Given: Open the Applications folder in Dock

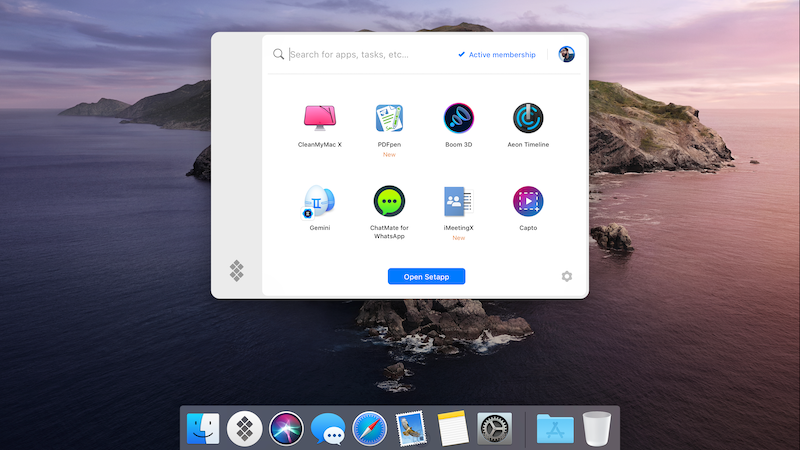Looking at the screenshot, I should [x=555, y=429].
